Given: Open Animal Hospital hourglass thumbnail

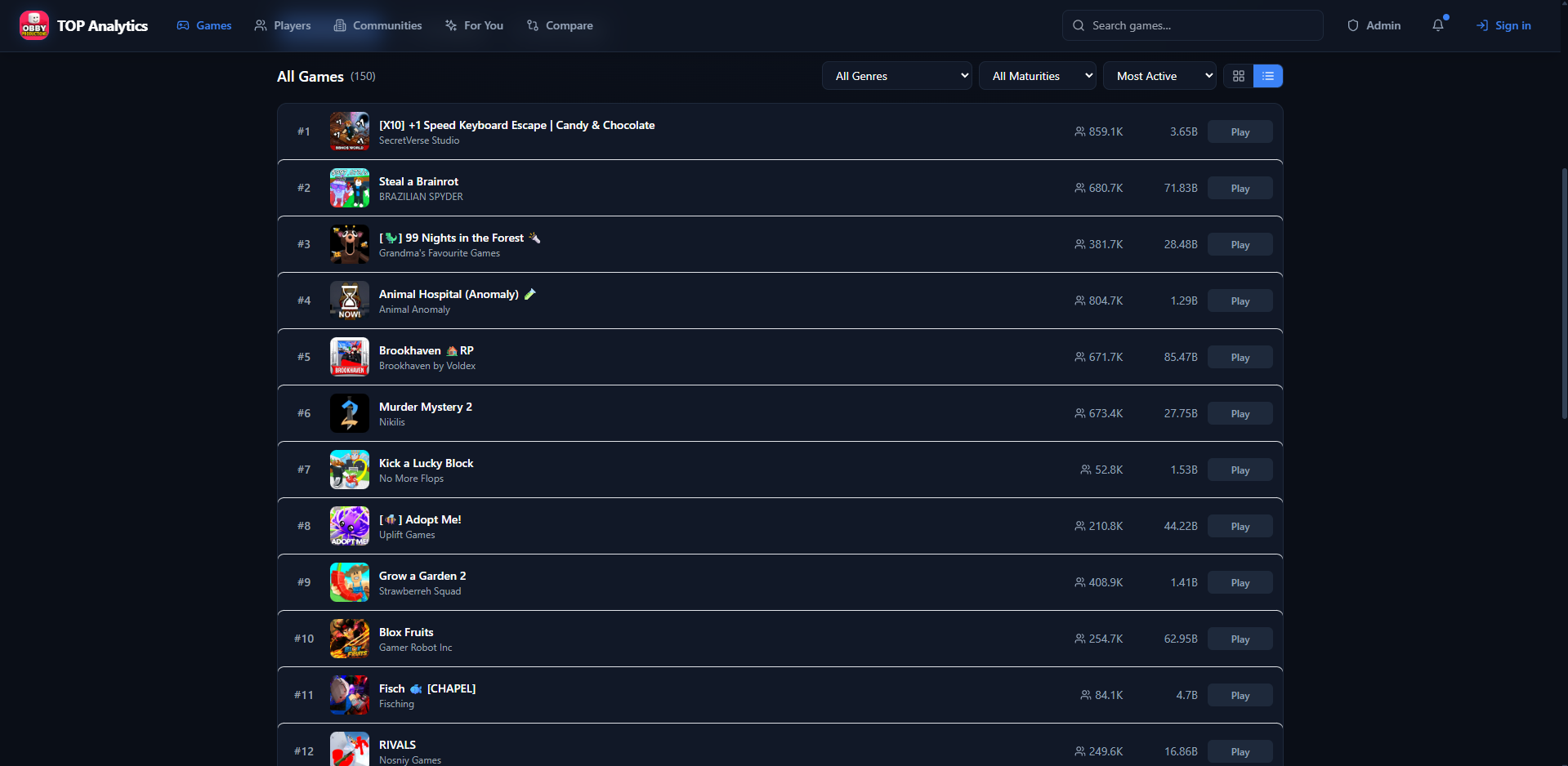Looking at the screenshot, I should point(350,301).
